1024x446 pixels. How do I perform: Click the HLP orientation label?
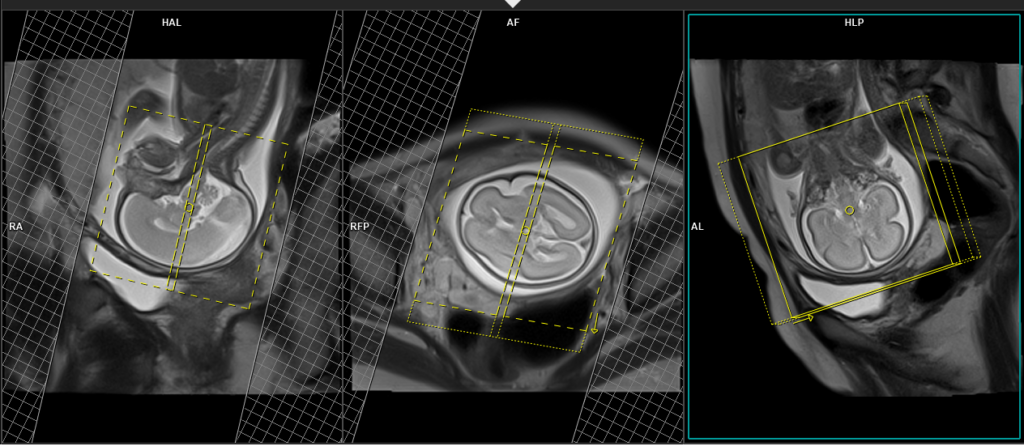click(x=854, y=23)
